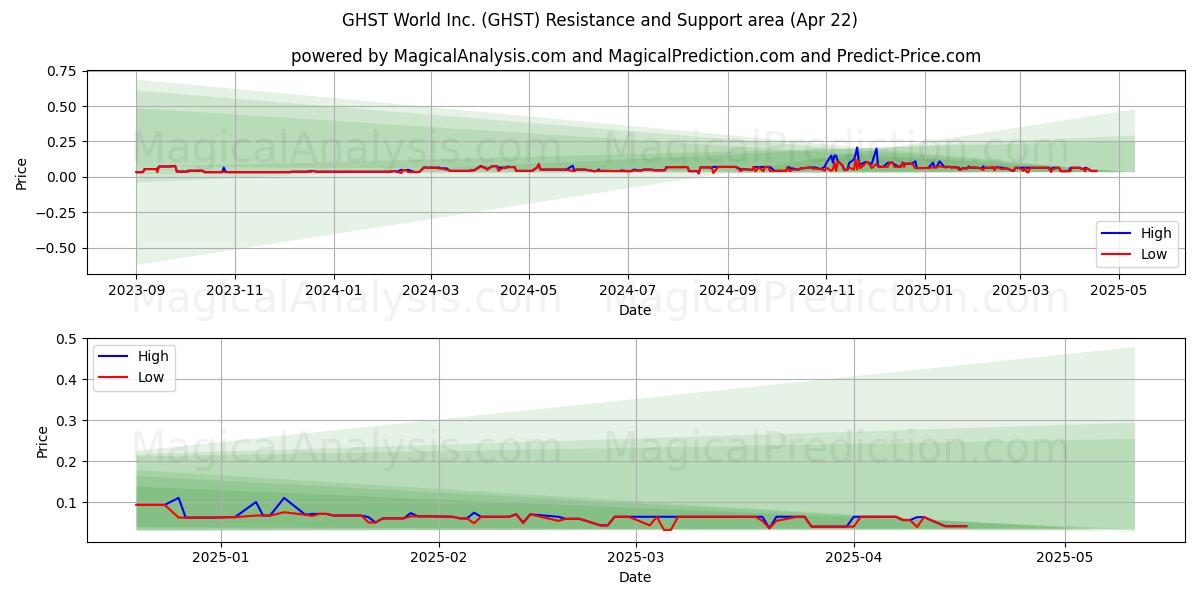The image size is (1200, 600).
Task: Click the '2025-02' tick label on bottom chart
Action: click(440, 558)
